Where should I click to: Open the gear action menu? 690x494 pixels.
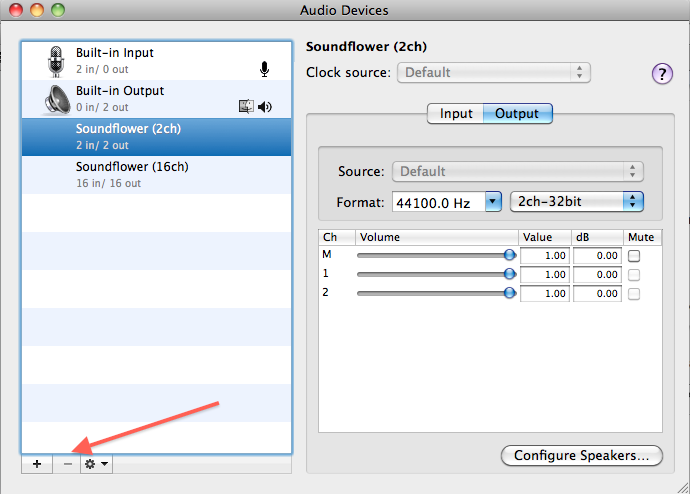click(96, 464)
